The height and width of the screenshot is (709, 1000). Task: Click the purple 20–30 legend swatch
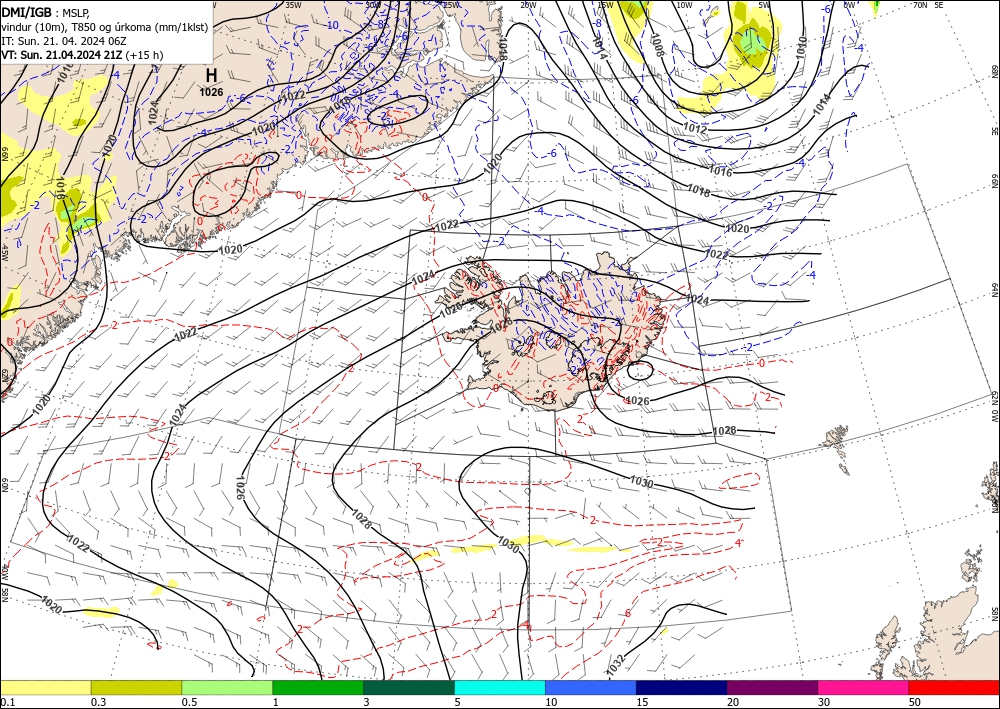coord(772,687)
